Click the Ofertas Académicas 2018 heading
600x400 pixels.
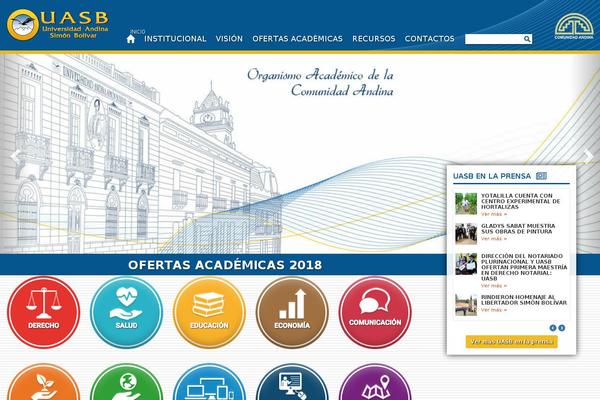pyautogui.click(x=225, y=265)
